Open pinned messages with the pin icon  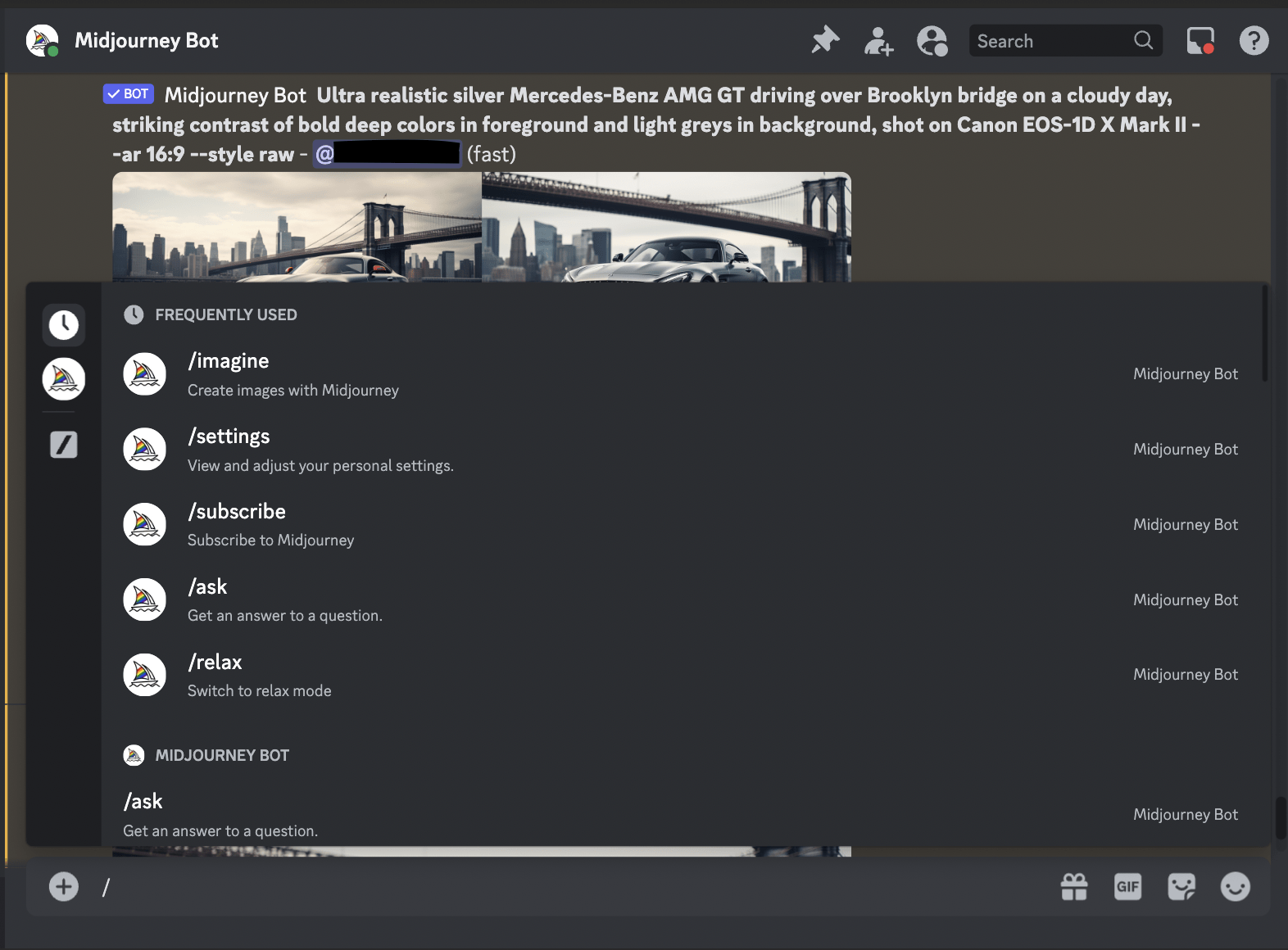[x=825, y=40]
